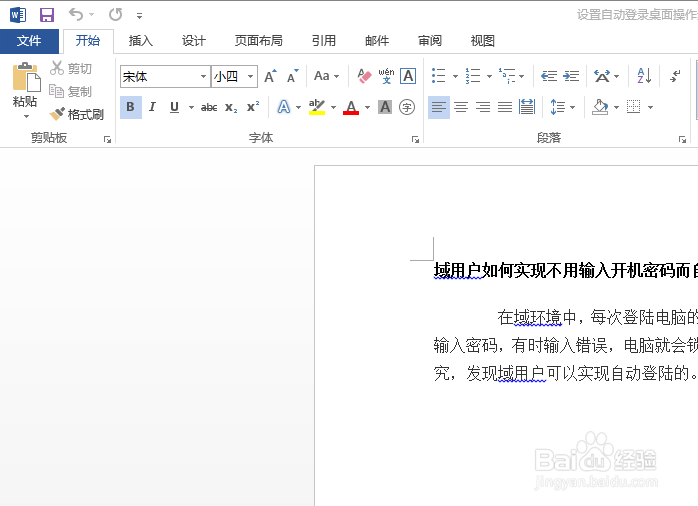The width and height of the screenshot is (698, 506).
Task: Click the Word application icon in title bar
Action: (x=18, y=15)
